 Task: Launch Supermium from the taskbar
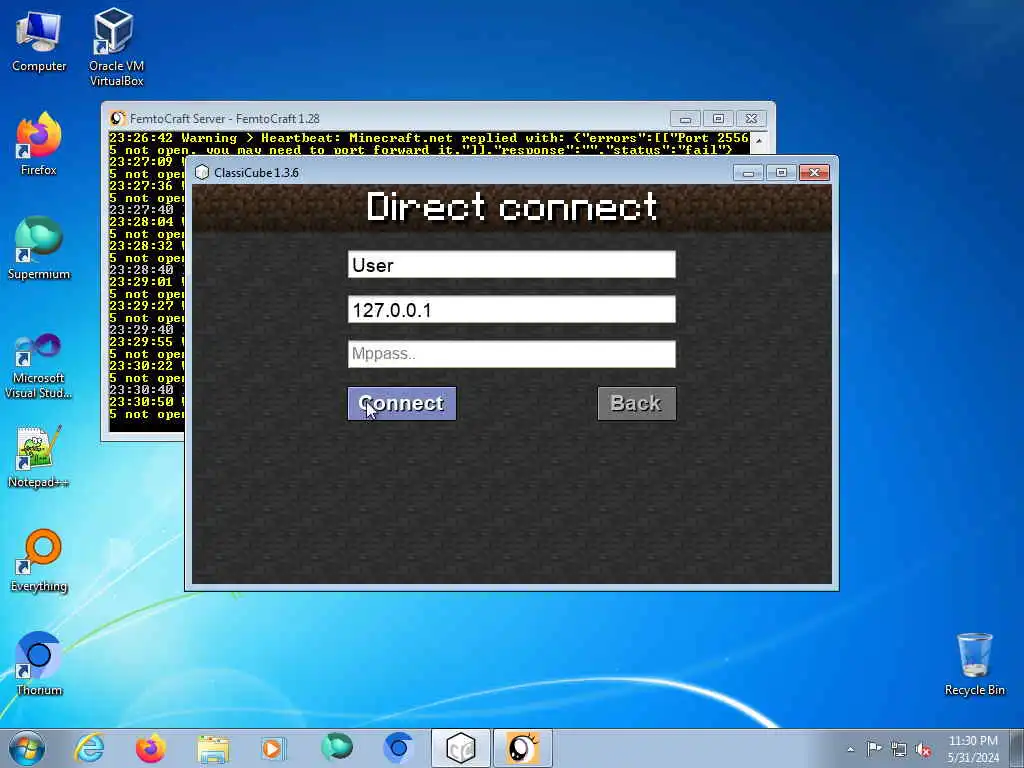tap(336, 748)
